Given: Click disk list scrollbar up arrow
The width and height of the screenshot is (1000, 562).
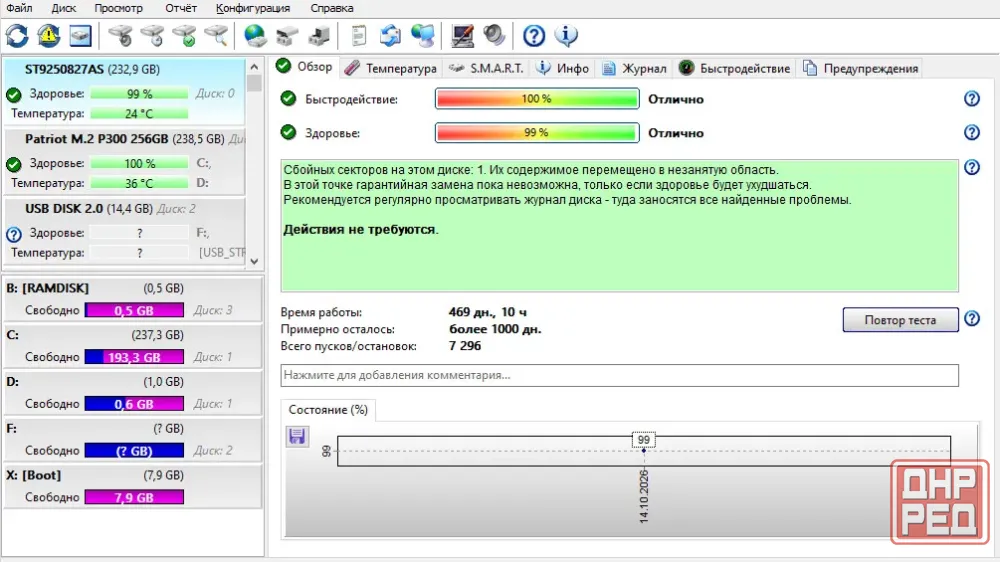Looking at the screenshot, I should (x=254, y=66).
